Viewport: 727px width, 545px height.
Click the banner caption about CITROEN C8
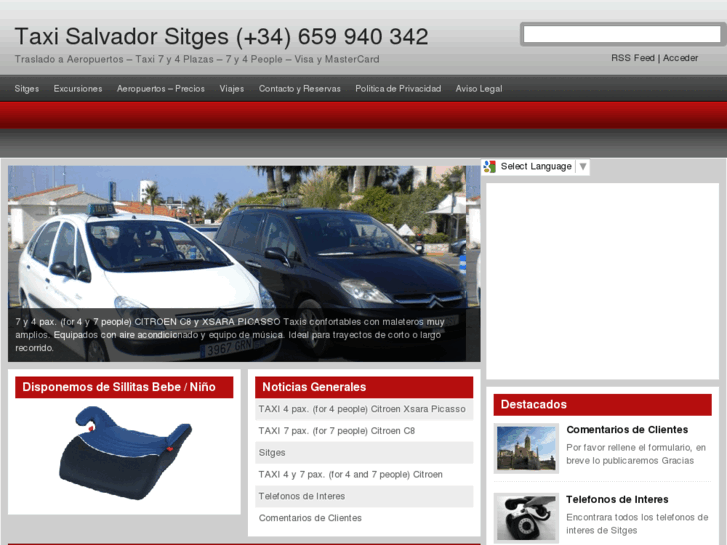pyautogui.click(x=230, y=335)
